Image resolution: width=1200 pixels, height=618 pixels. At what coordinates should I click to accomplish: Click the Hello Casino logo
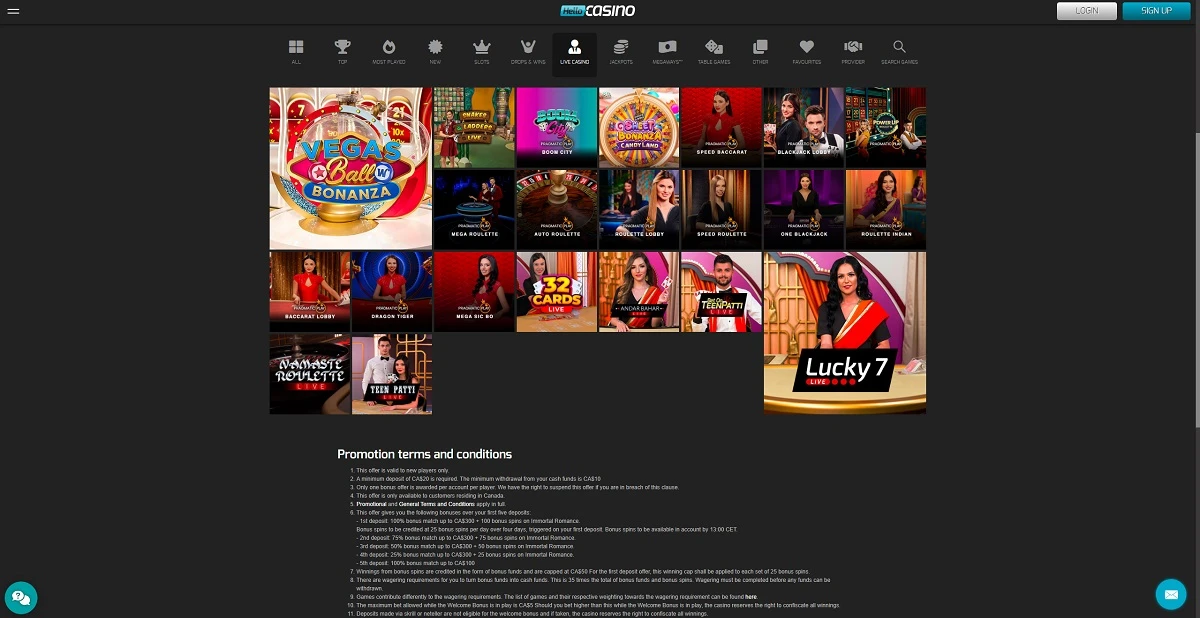tap(597, 11)
